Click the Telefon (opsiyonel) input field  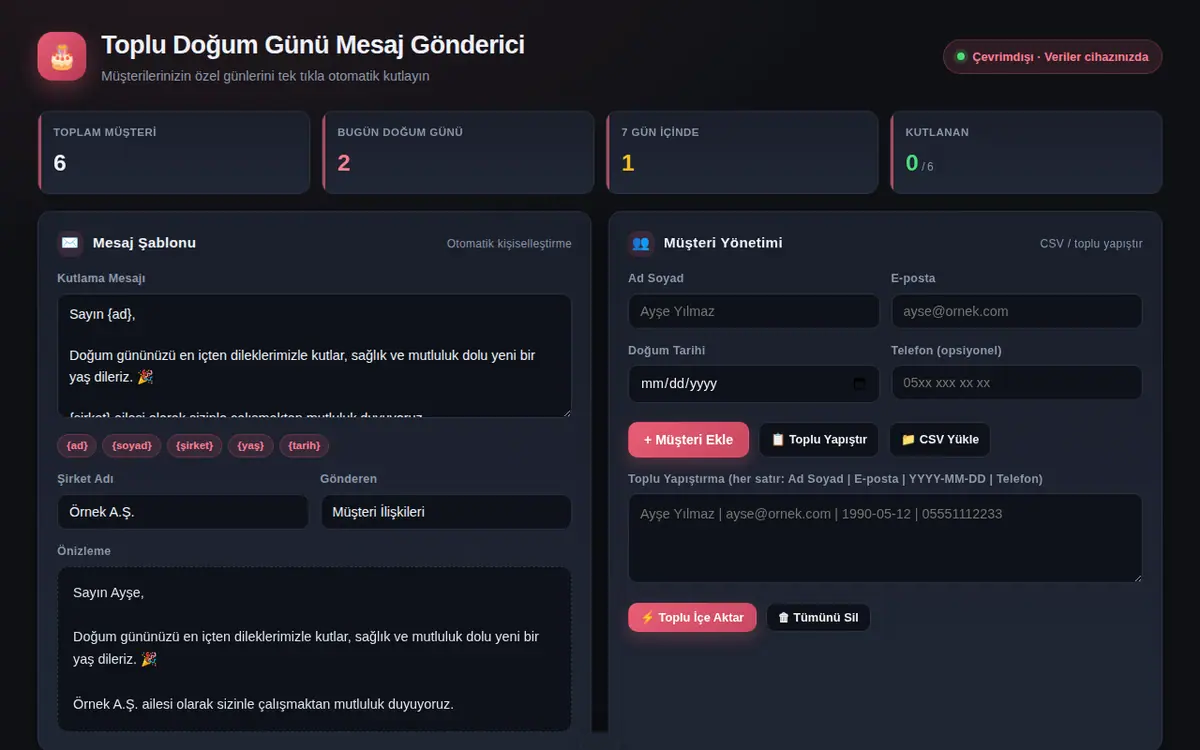click(1017, 383)
